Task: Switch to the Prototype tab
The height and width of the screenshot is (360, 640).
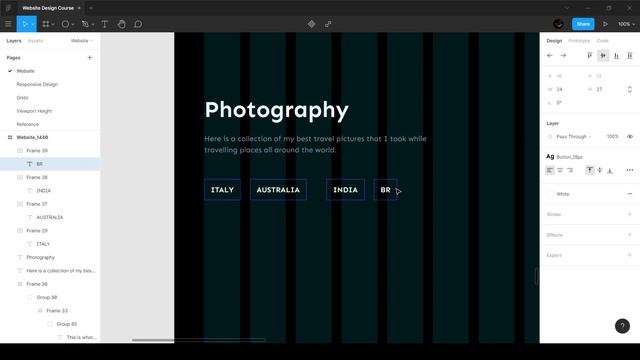Action: coord(579,41)
